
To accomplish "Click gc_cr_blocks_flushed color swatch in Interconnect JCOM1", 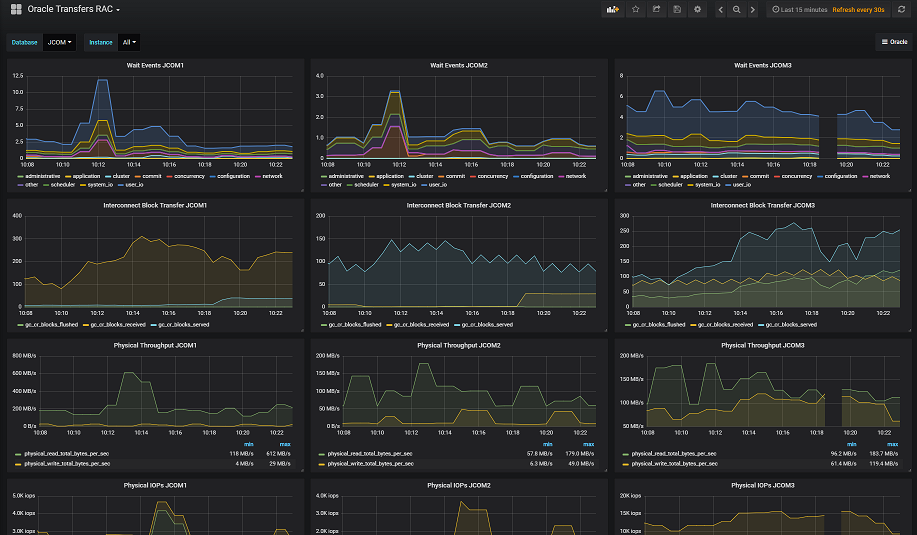I will tap(20, 325).
